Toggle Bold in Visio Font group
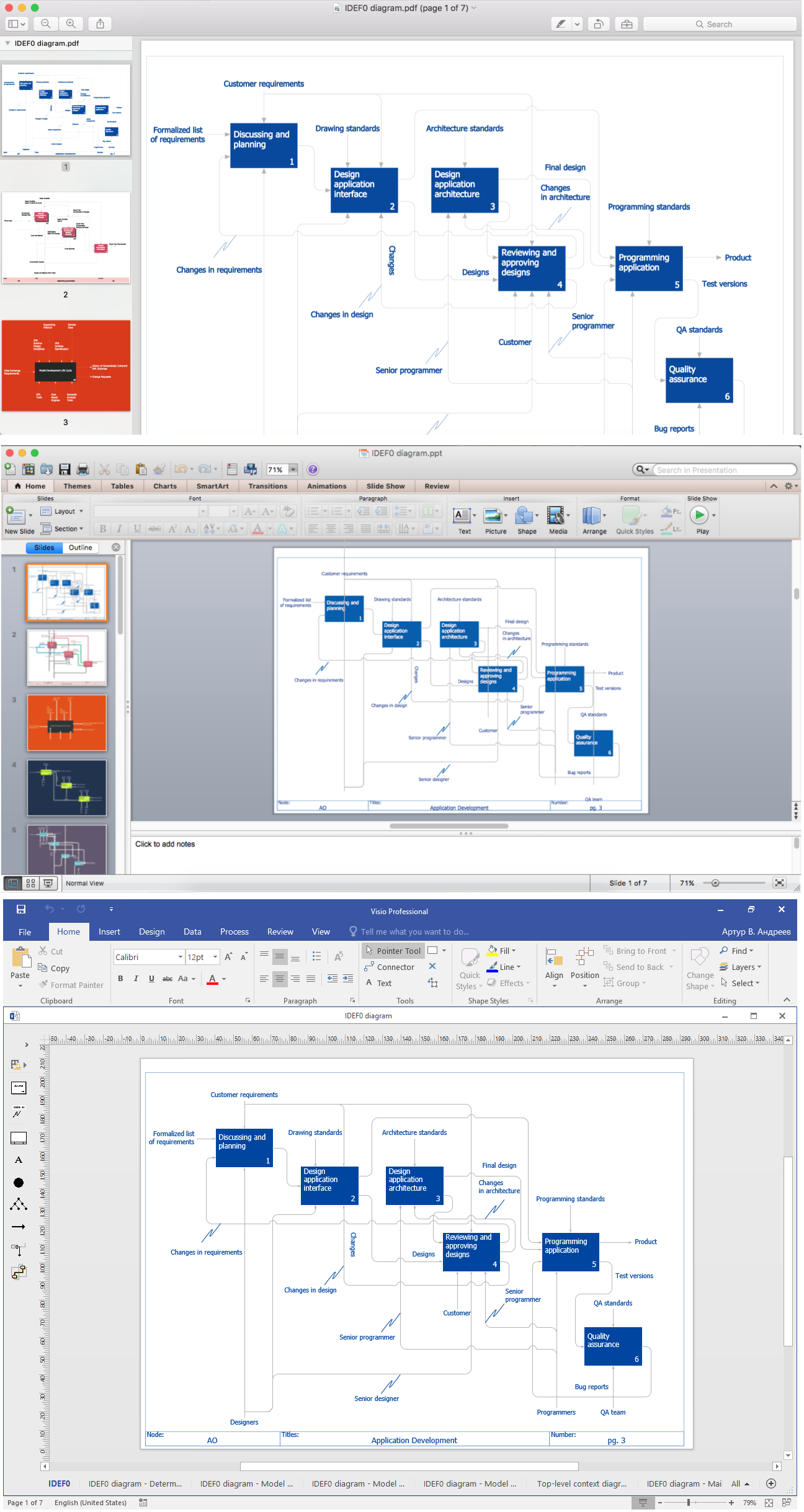The width and height of the screenshot is (804, 1512). click(x=120, y=979)
